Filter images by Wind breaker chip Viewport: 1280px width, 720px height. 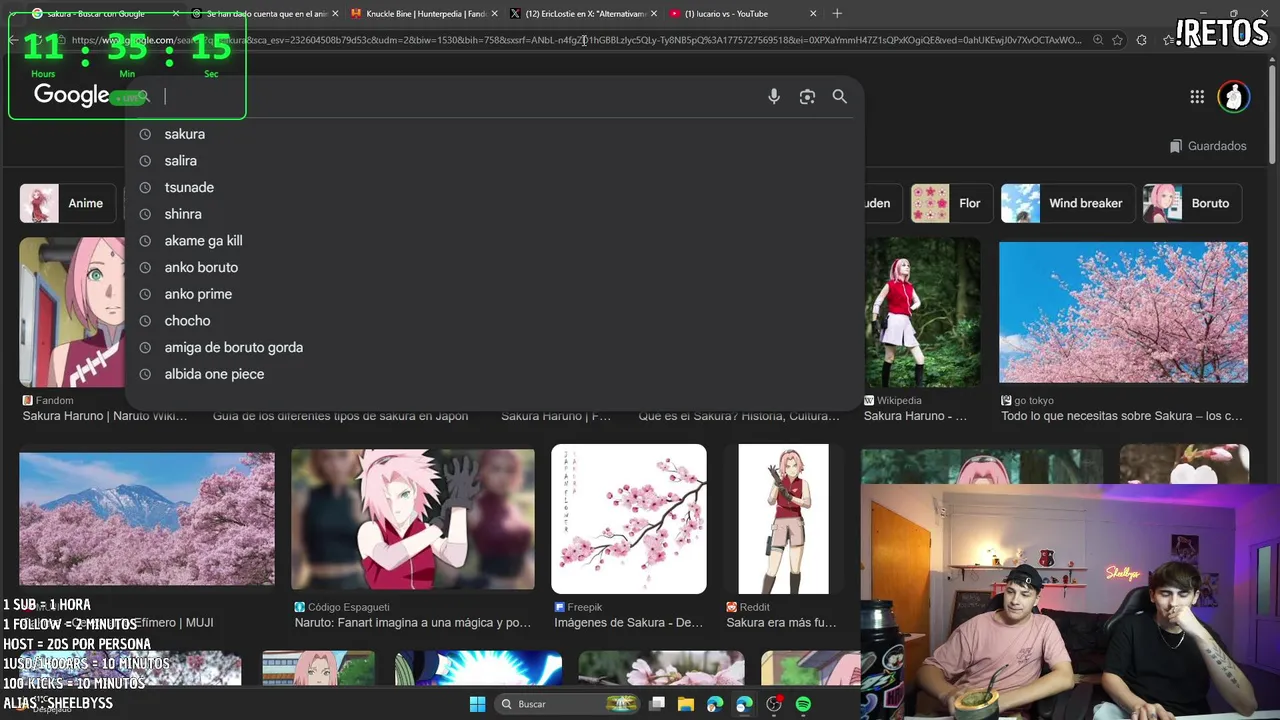1066,203
